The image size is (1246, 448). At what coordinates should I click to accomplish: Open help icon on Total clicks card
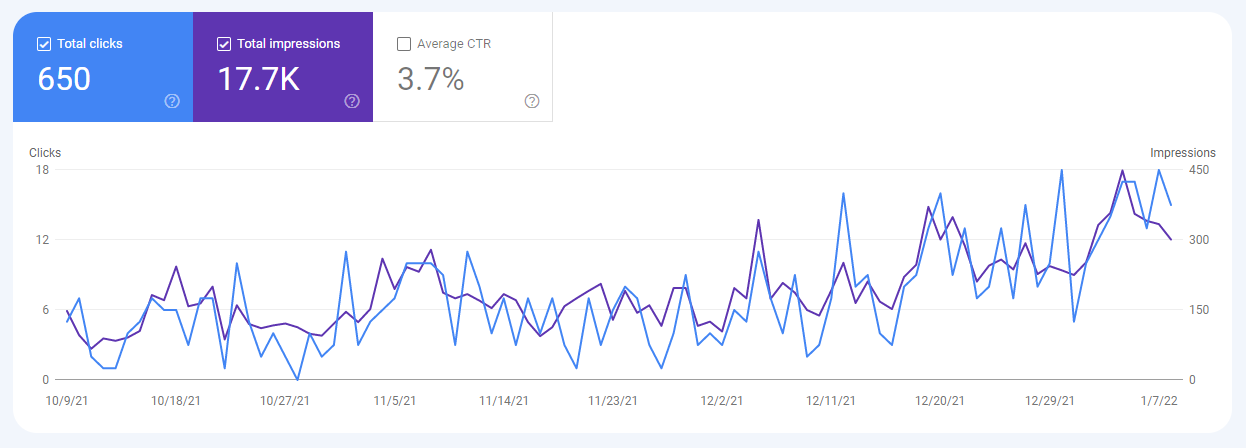click(x=172, y=101)
